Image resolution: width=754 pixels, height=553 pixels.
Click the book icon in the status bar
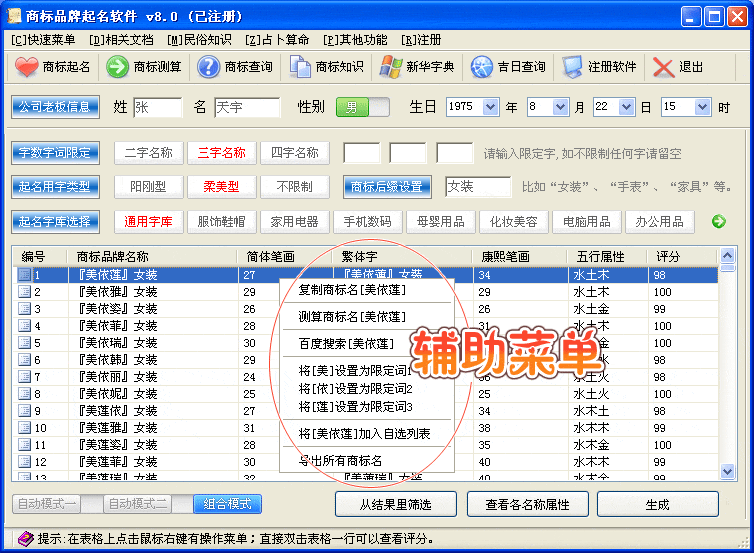(x=25, y=539)
